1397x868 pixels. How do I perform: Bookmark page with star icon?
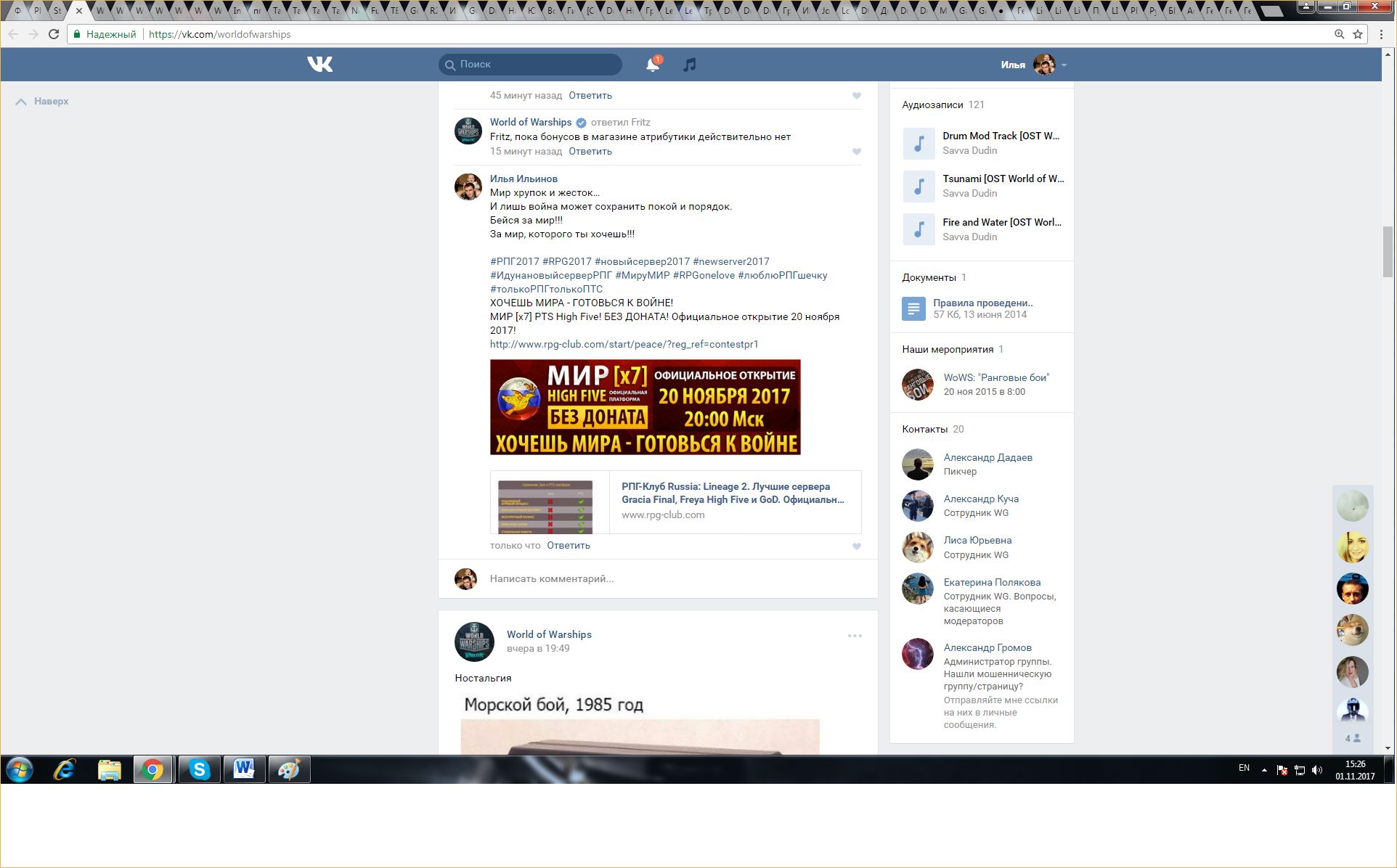1358,34
